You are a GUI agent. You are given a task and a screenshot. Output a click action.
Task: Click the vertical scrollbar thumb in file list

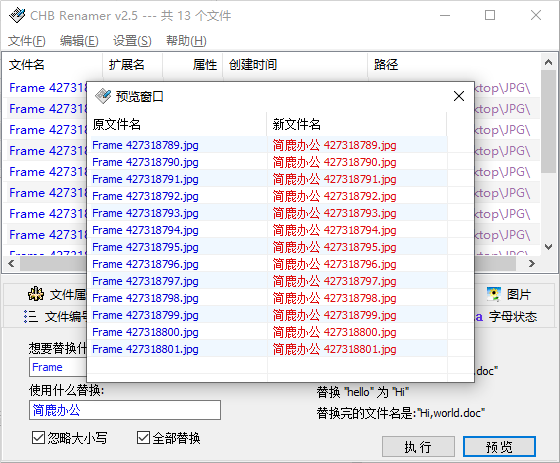(549, 121)
